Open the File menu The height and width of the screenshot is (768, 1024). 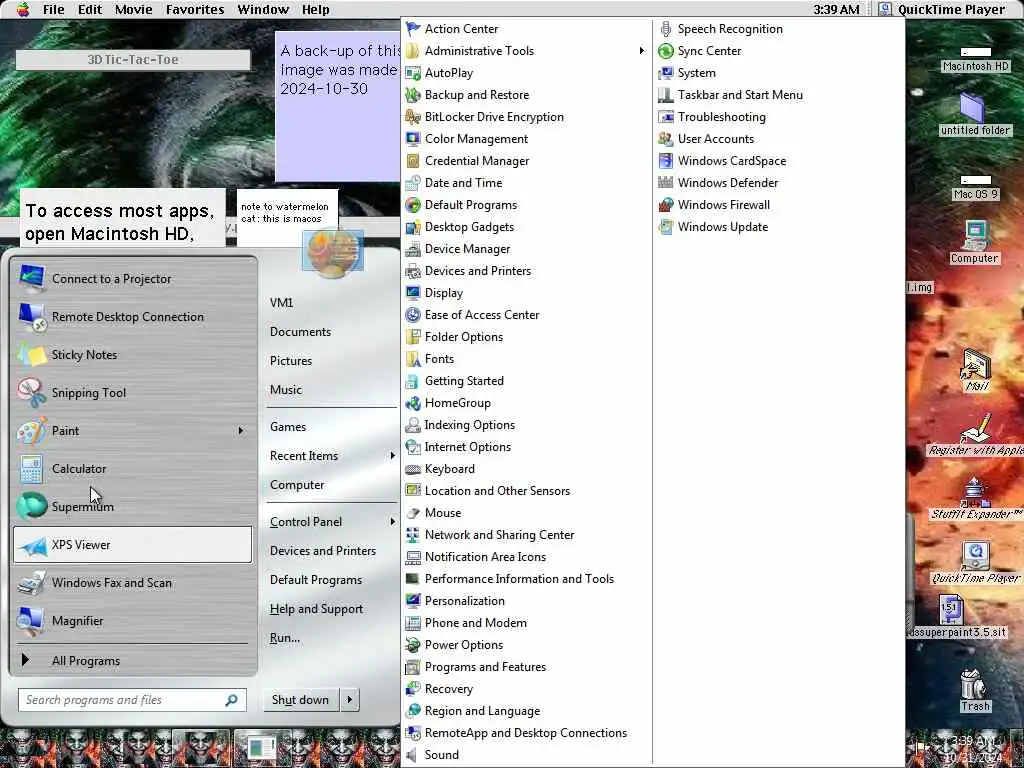54,9
